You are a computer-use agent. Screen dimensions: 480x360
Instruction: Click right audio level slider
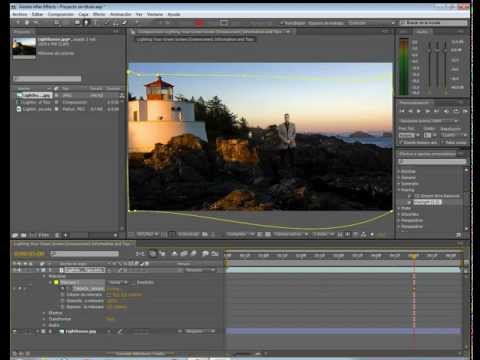(x=445, y=51)
